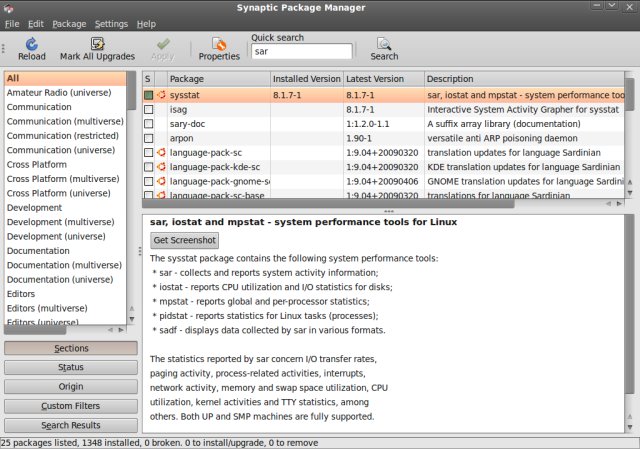Open the Settings menu
Viewport: 640px width, 449px height.
point(111,24)
